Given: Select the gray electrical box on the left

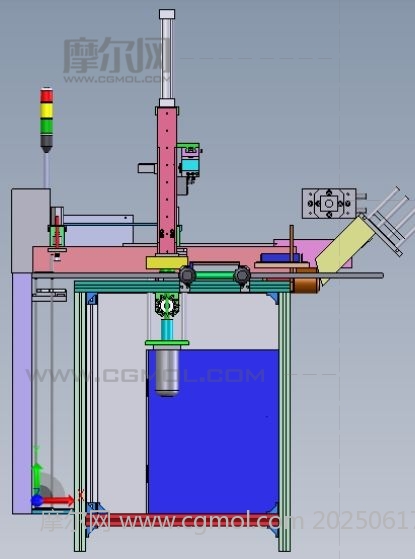Looking at the screenshot, I should [x=31, y=230].
